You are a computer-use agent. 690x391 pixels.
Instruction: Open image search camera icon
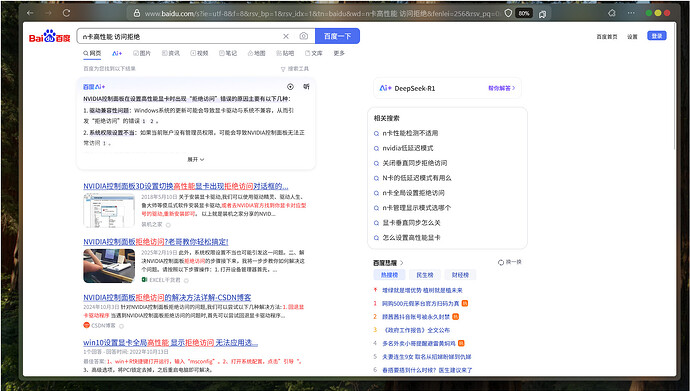(304, 36)
